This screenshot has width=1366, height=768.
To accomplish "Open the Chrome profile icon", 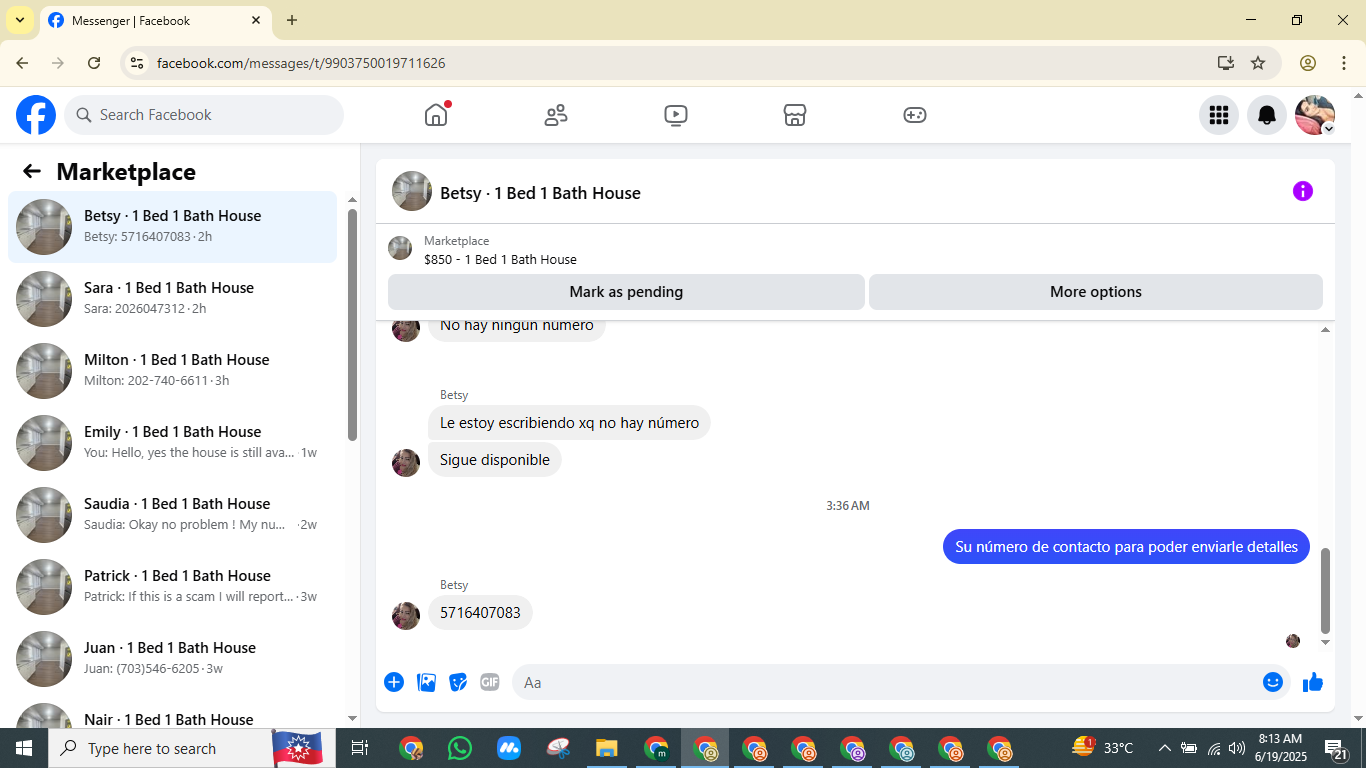I will (x=1308, y=63).
